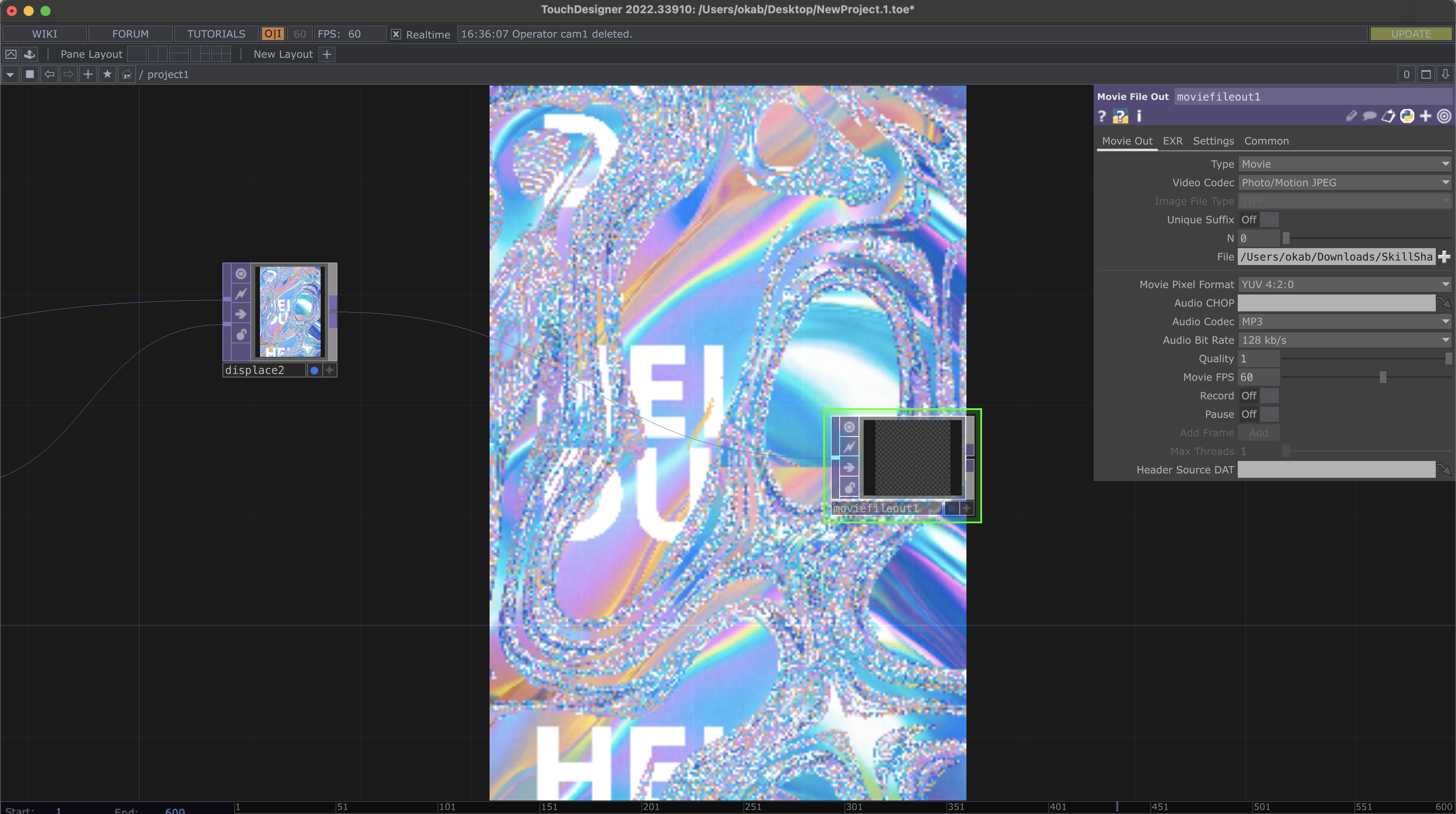Open the Python language icon in parameters
This screenshot has width=1456, height=814.
(1407, 116)
